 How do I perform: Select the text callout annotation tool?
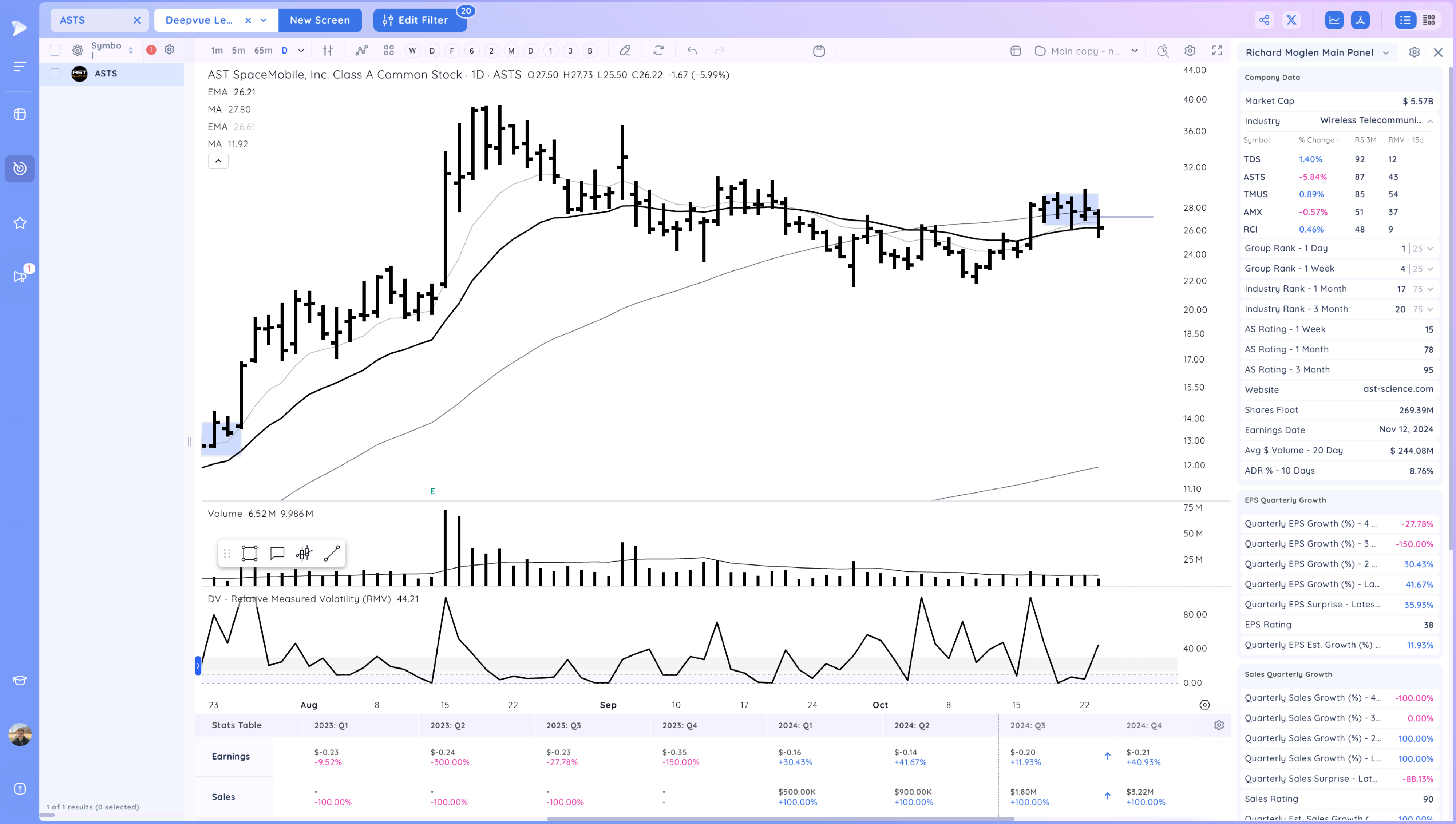click(x=277, y=553)
